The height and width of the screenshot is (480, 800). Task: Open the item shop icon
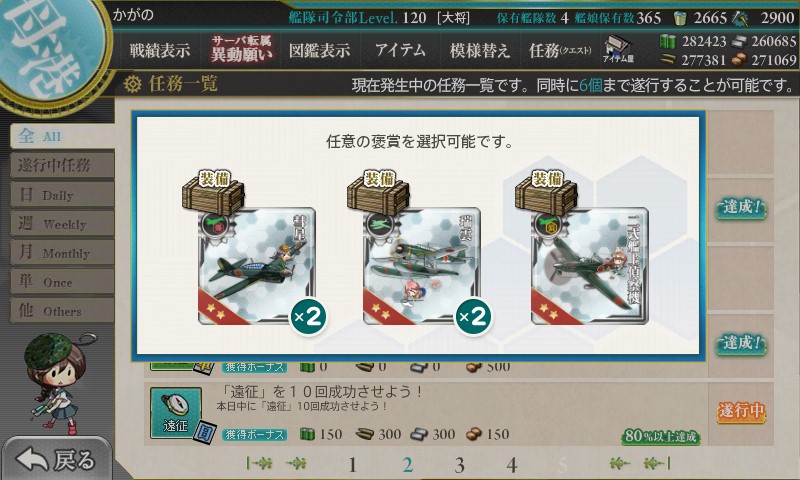(618, 49)
